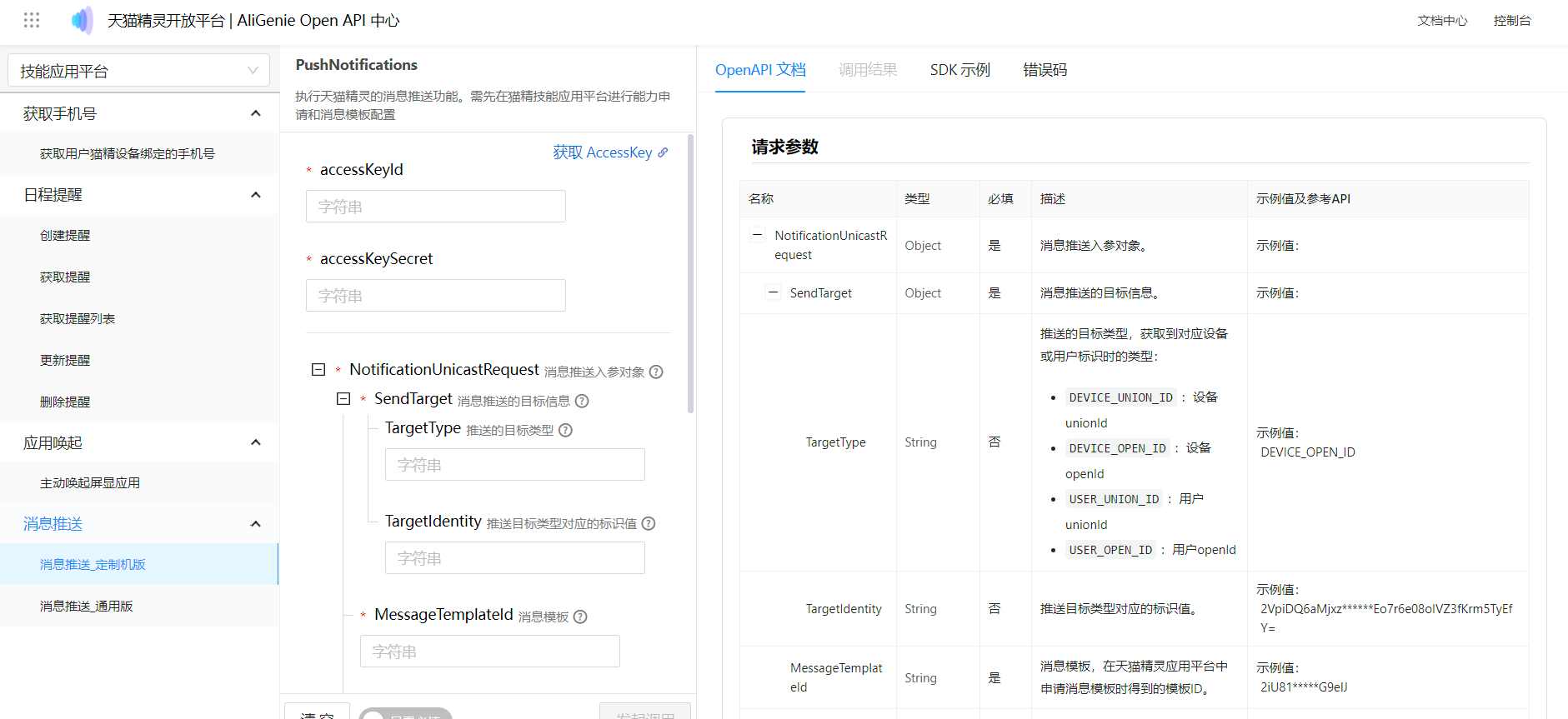Click TargetType example value DEVICE_OPEN_ID
This screenshot has width=1568, height=719.
click(1308, 452)
